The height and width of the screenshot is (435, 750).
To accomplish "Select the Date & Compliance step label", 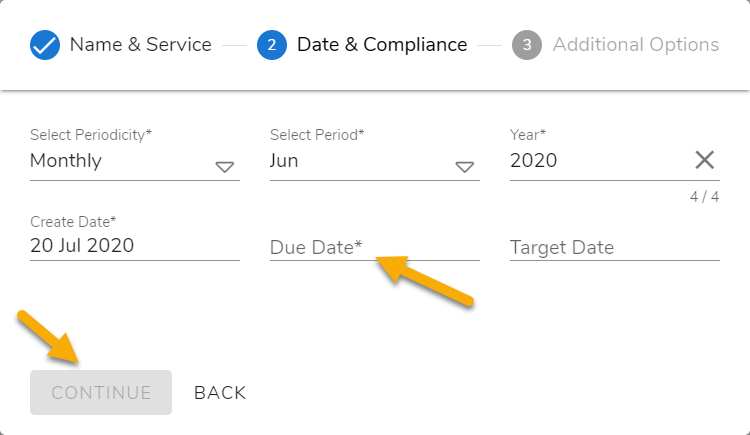I will (382, 45).
